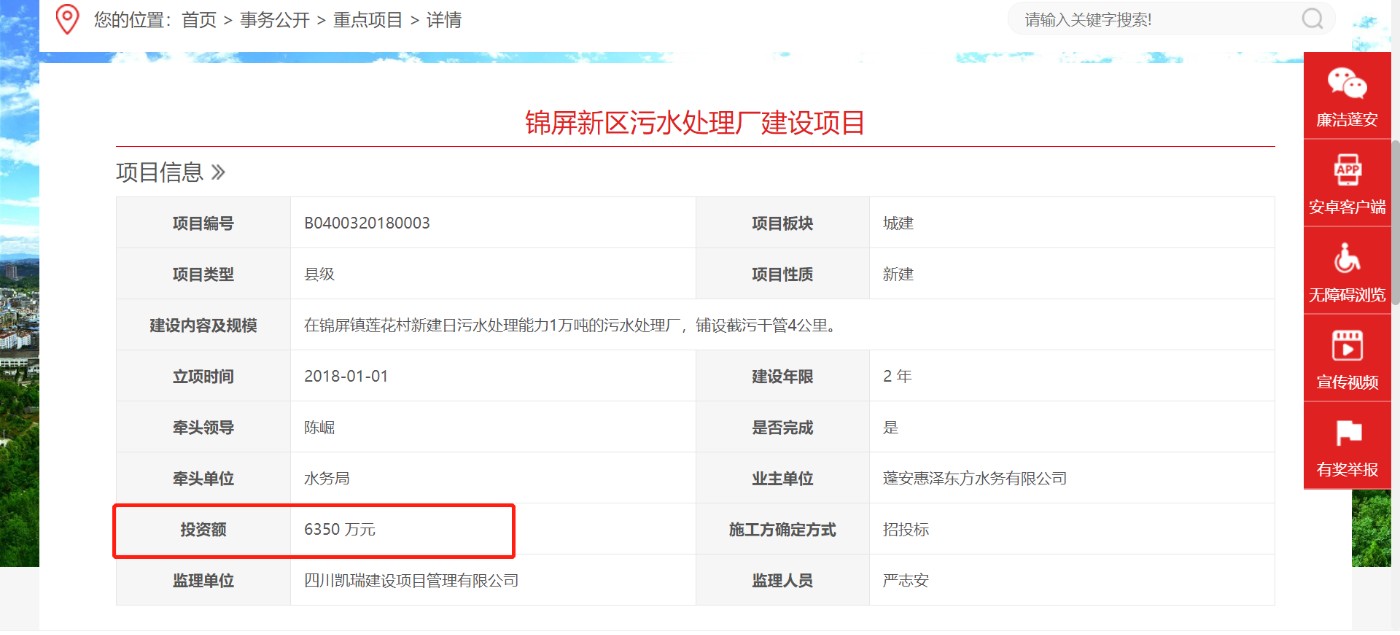Click the 蓬安惠泽东方水务有限公司 owner cell
Screen dimensions: 1400x635
click(x=974, y=478)
